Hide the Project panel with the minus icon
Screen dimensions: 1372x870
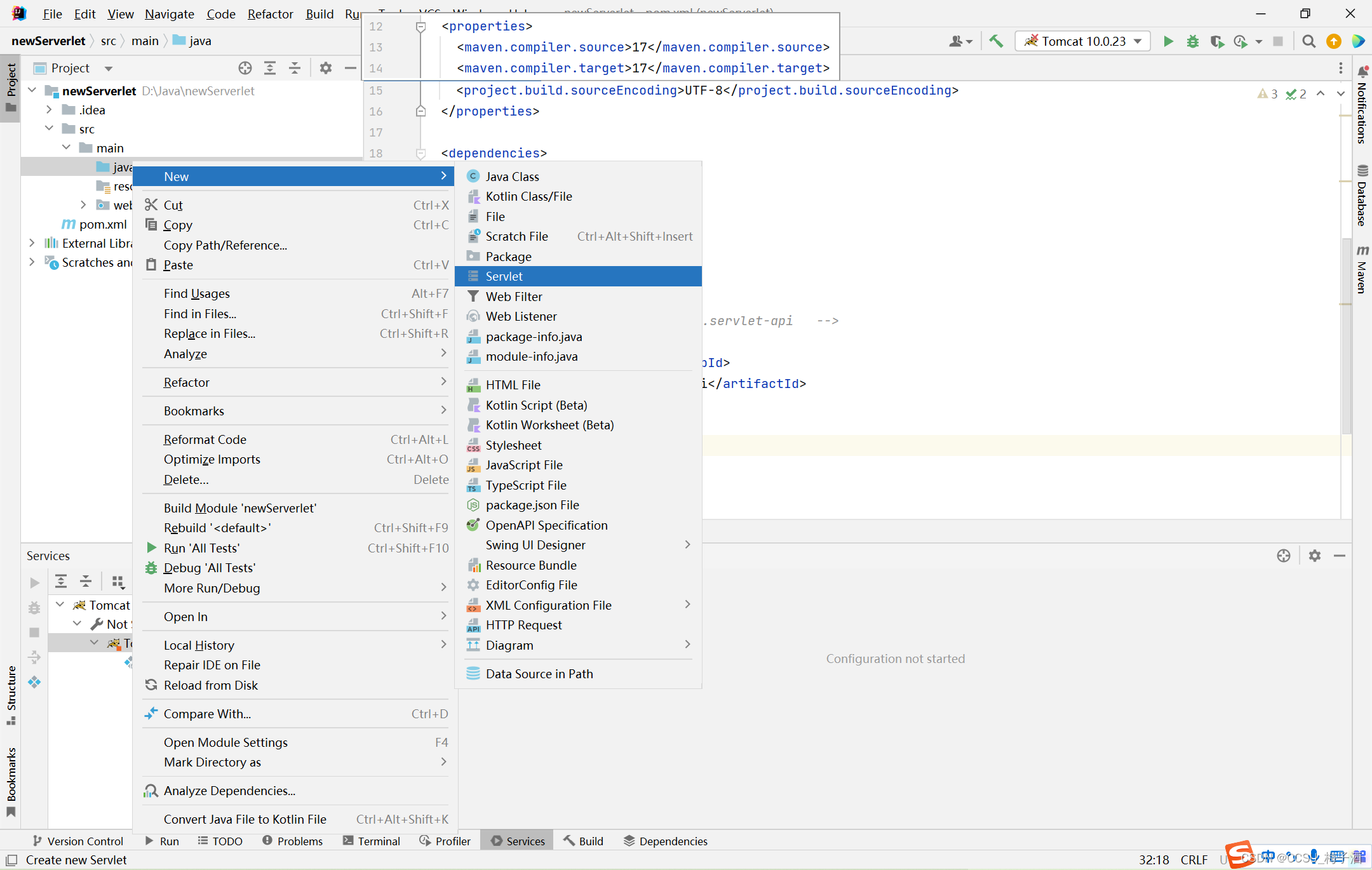pos(350,68)
